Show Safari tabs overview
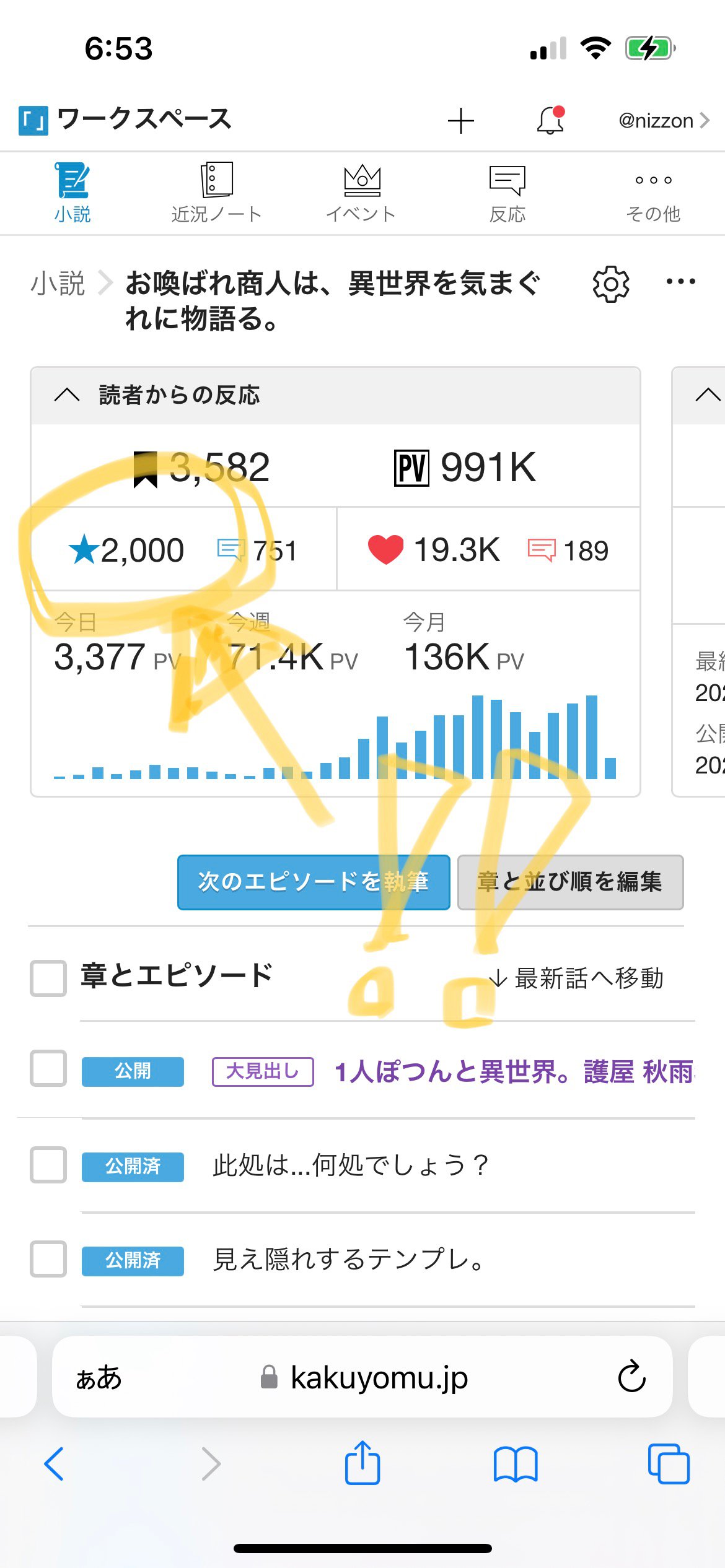Screen dimensions: 725x1568 pos(668,1464)
